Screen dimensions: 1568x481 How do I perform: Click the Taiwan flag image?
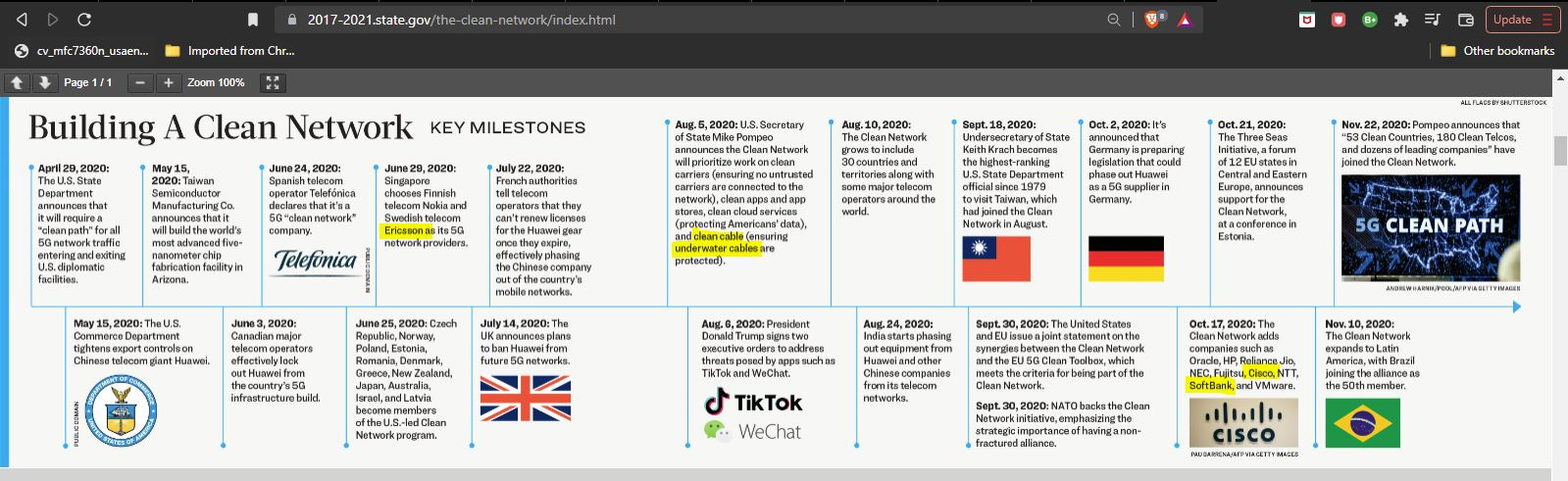tap(996, 259)
